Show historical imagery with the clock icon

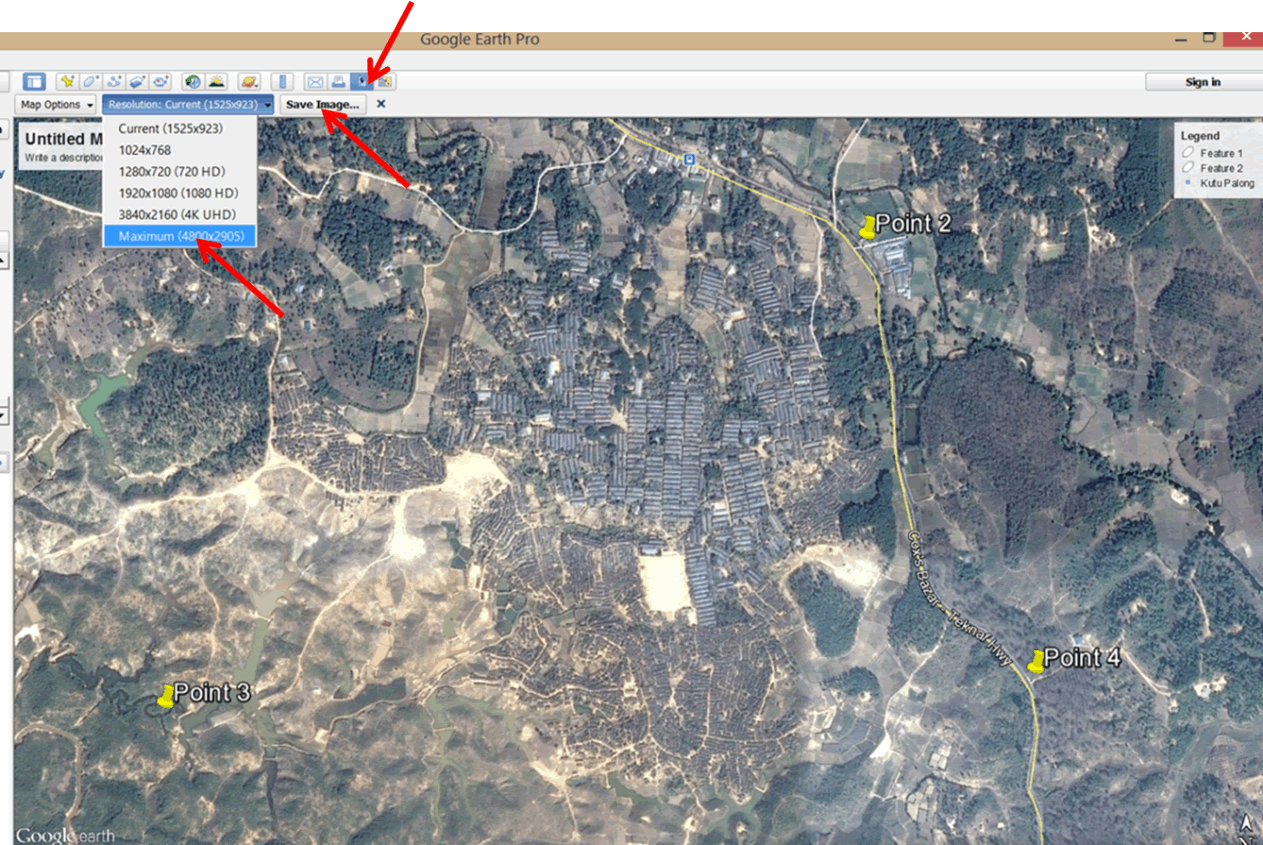(193, 81)
